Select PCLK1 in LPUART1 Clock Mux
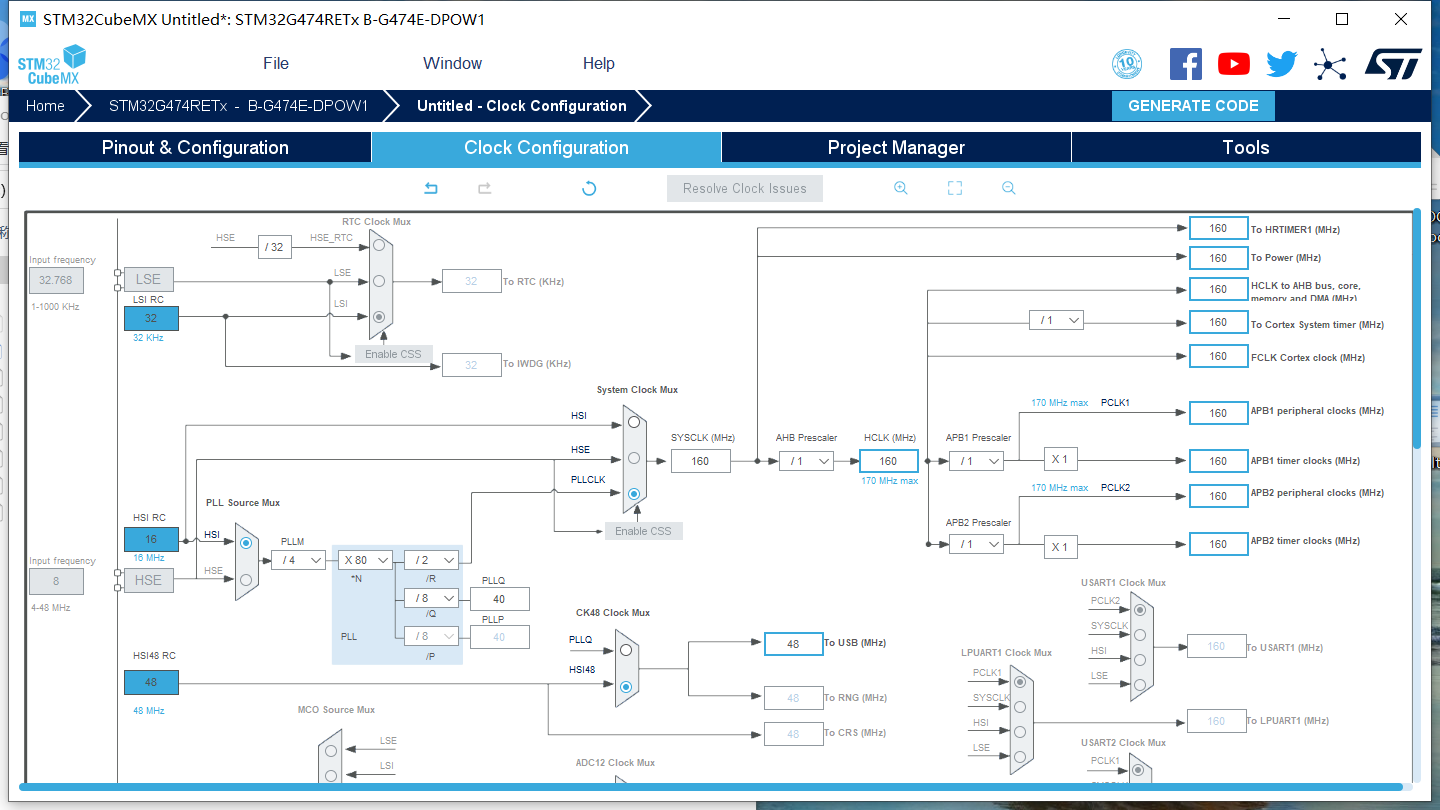Image resolution: width=1440 pixels, height=810 pixels. [1019, 682]
